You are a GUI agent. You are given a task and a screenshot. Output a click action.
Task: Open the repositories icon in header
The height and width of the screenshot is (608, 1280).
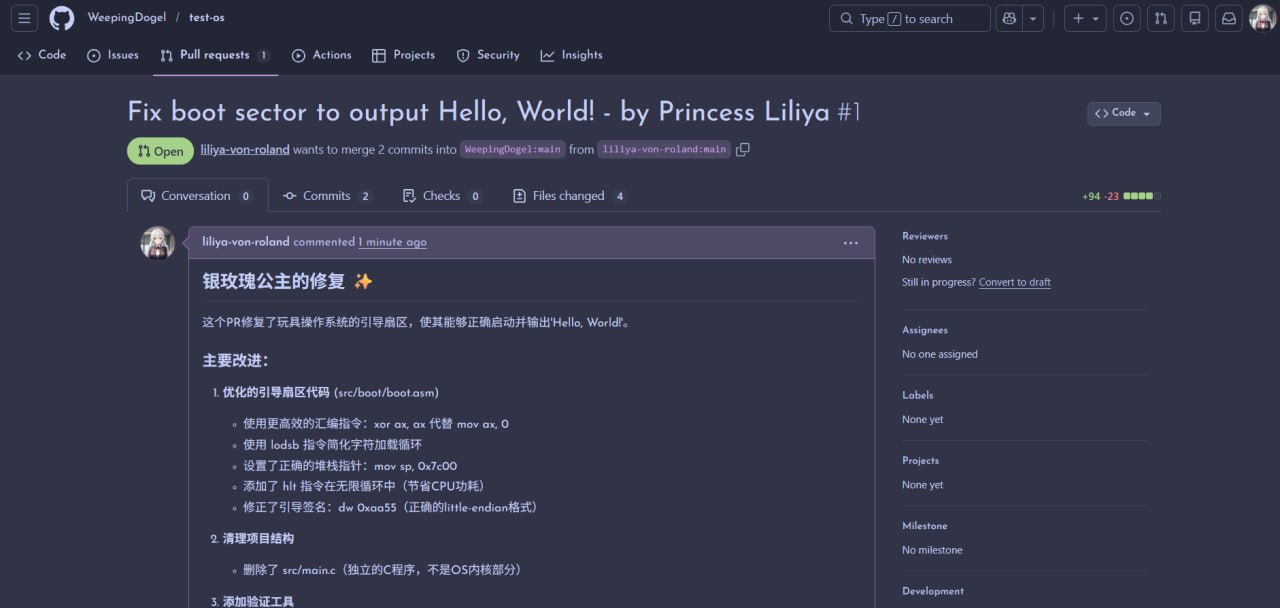[1193, 18]
